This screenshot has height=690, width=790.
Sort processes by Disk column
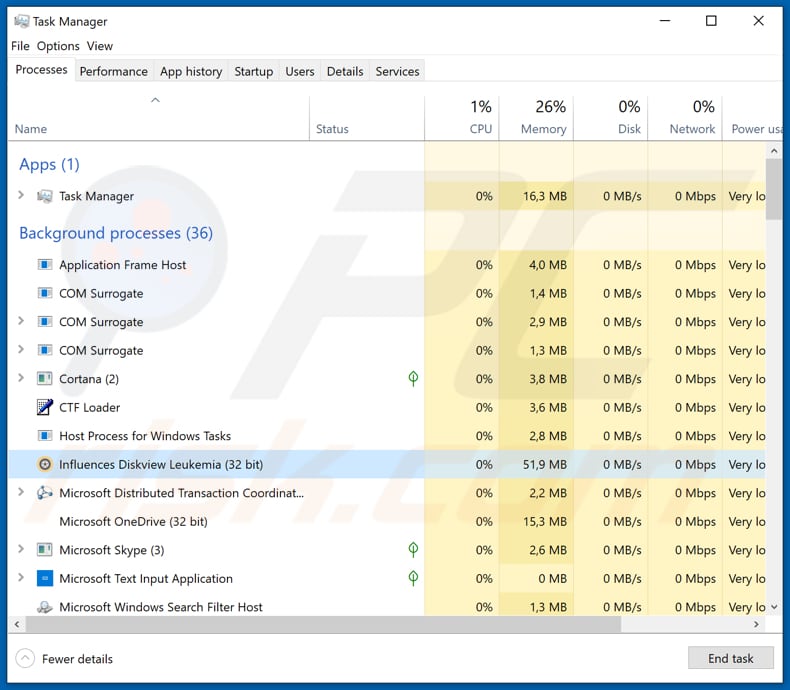click(x=610, y=118)
